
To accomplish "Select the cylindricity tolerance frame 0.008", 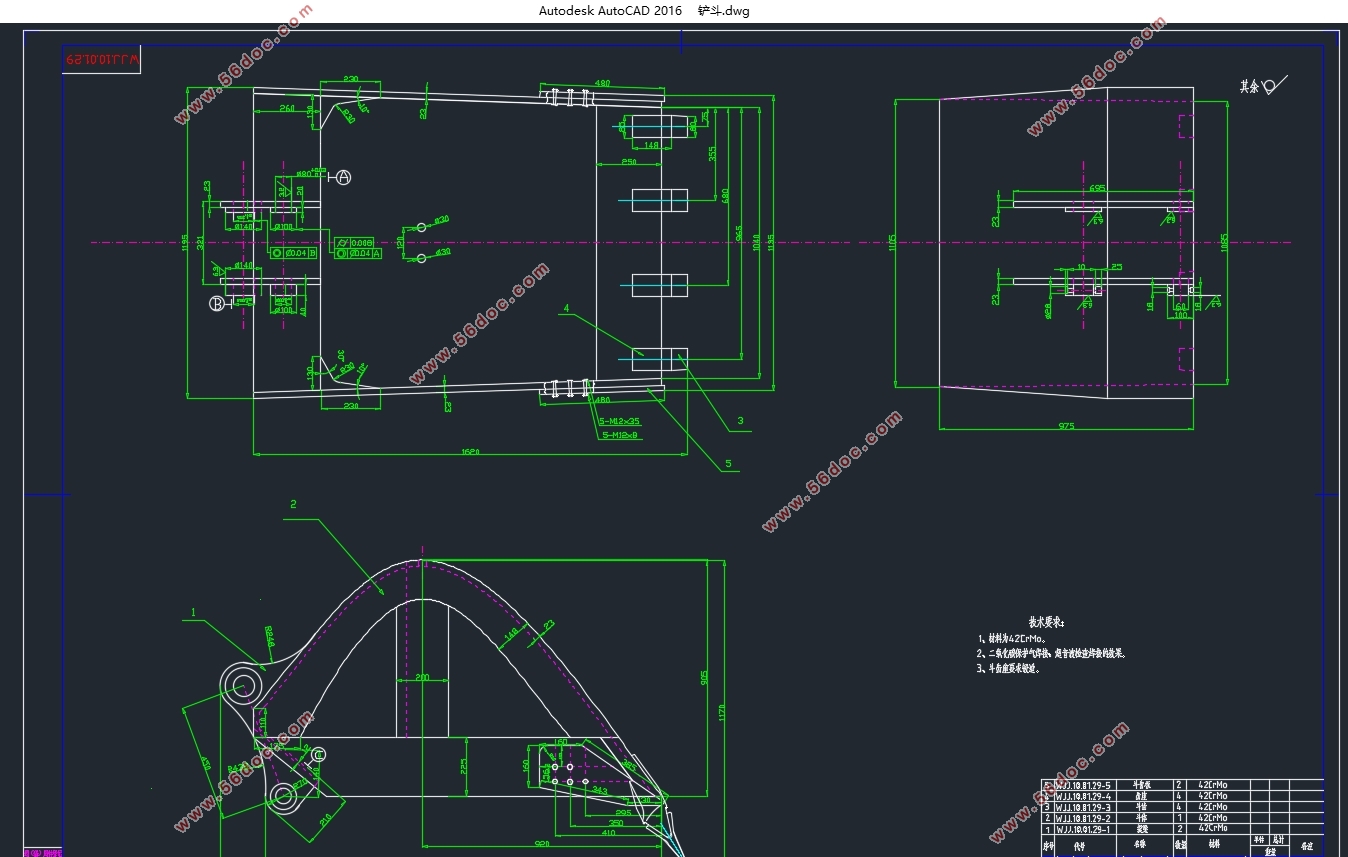I will coord(354,242).
